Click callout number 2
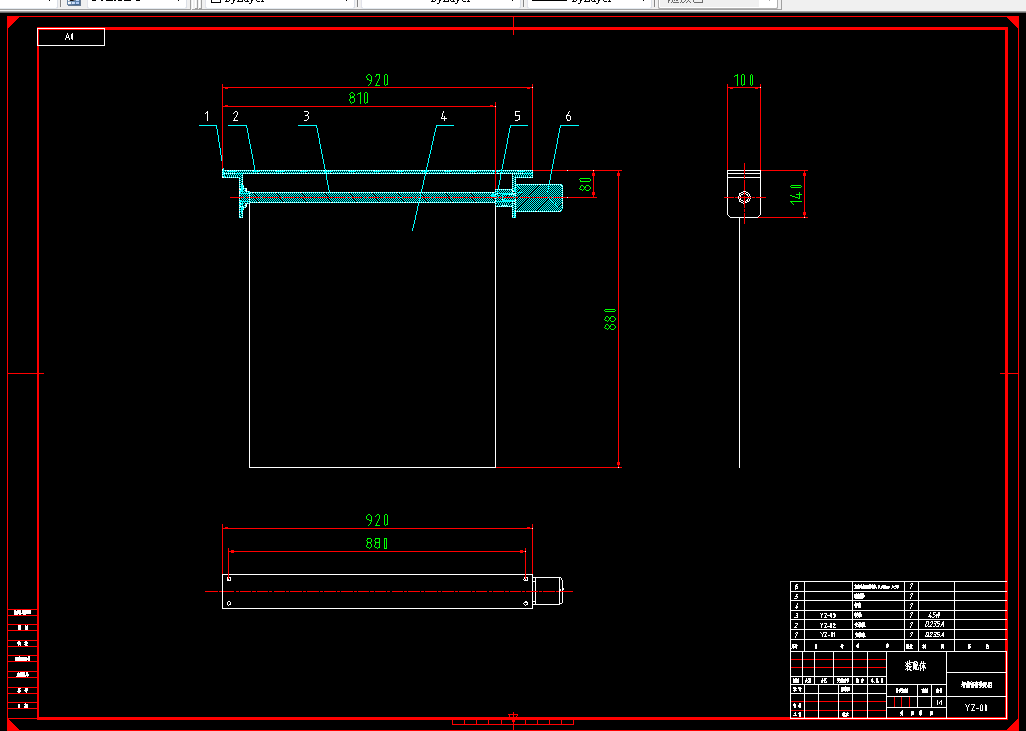 tap(236, 116)
